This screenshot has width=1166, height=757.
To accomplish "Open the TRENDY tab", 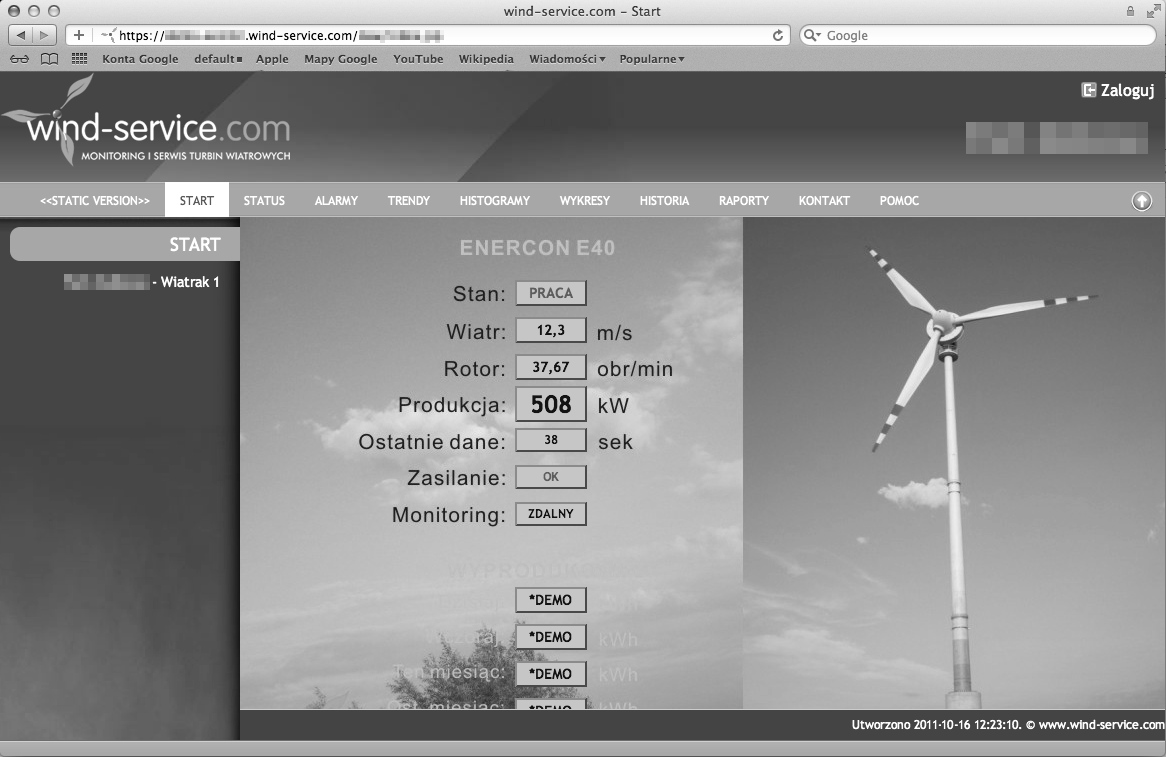I will [x=408, y=201].
